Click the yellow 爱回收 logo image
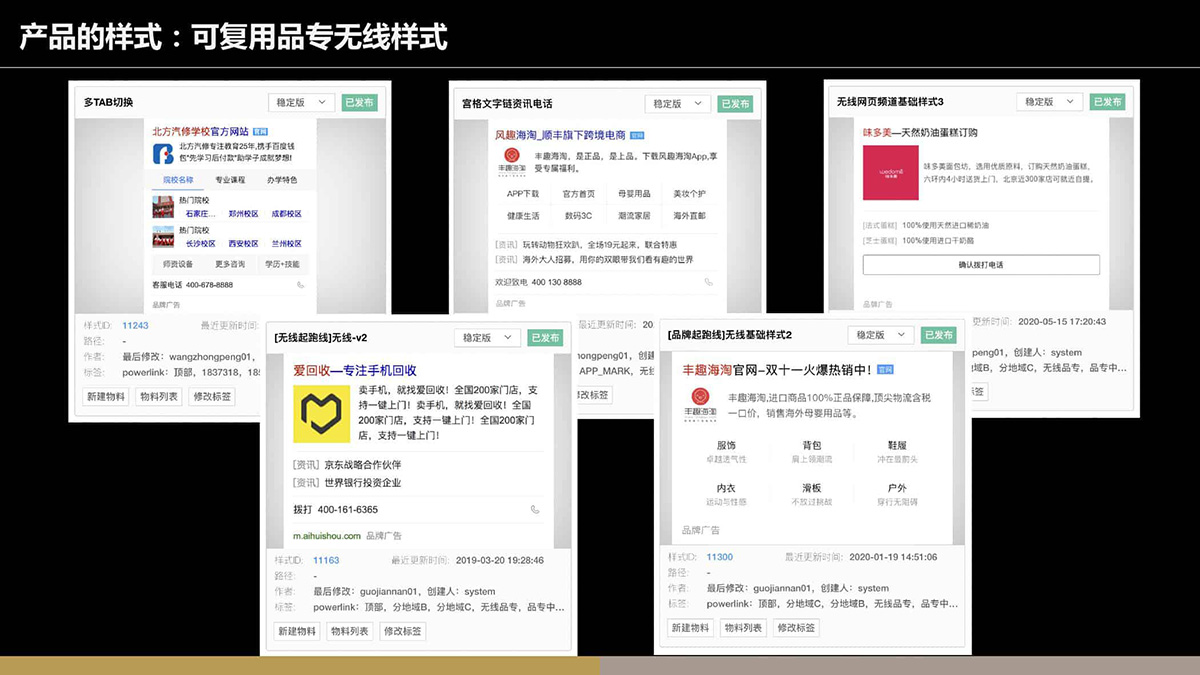The height and width of the screenshot is (675, 1200). tap(318, 415)
